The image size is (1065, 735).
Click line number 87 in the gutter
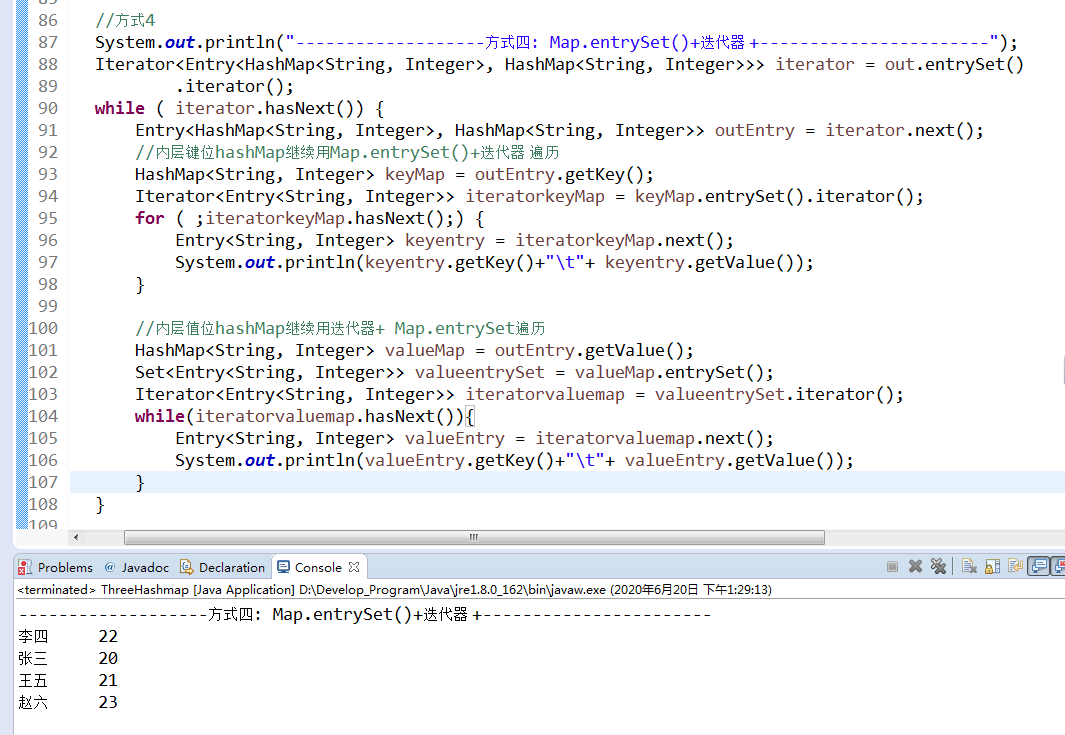coord(48,42)
